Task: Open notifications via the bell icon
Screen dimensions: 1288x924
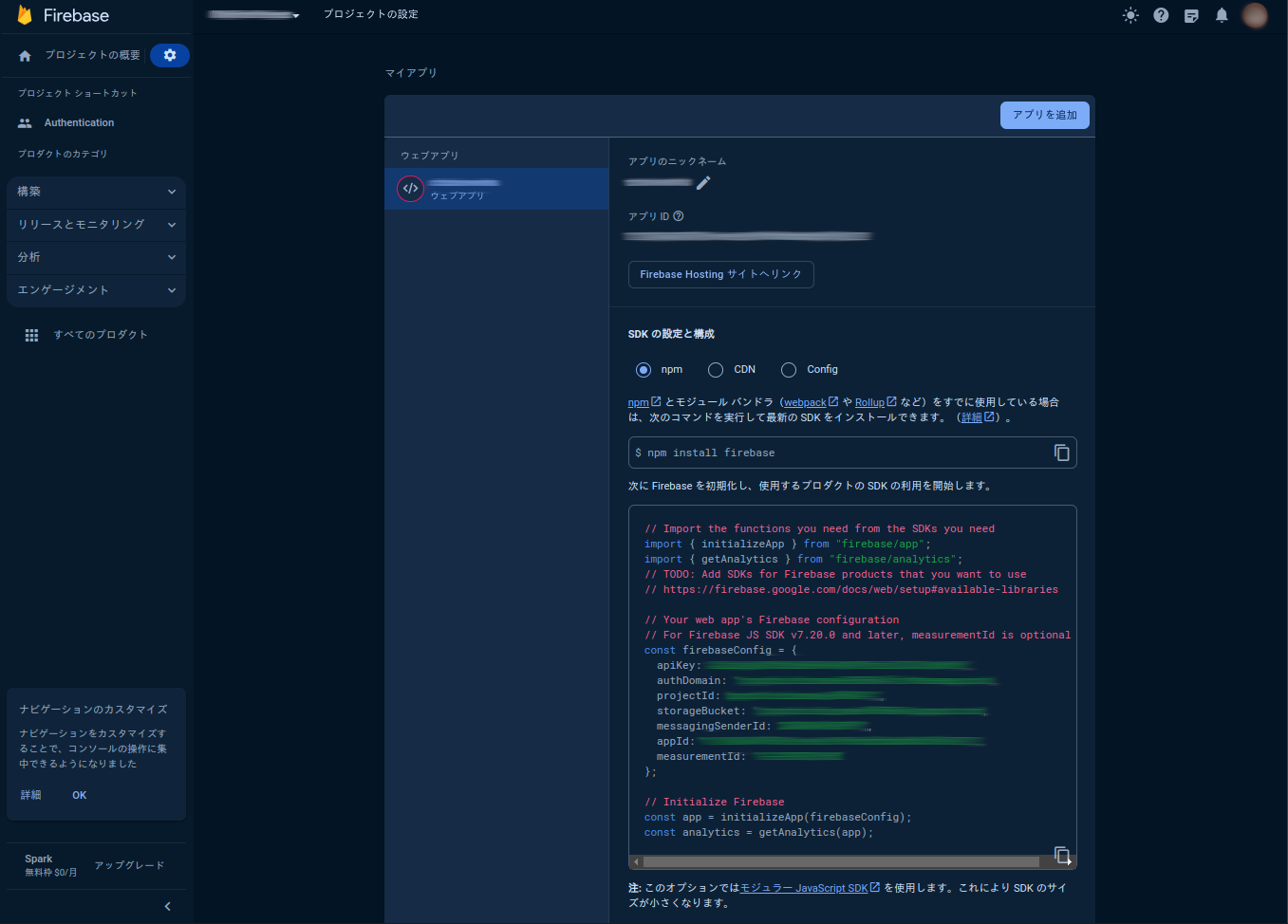Action: (x=1222, y=15)
